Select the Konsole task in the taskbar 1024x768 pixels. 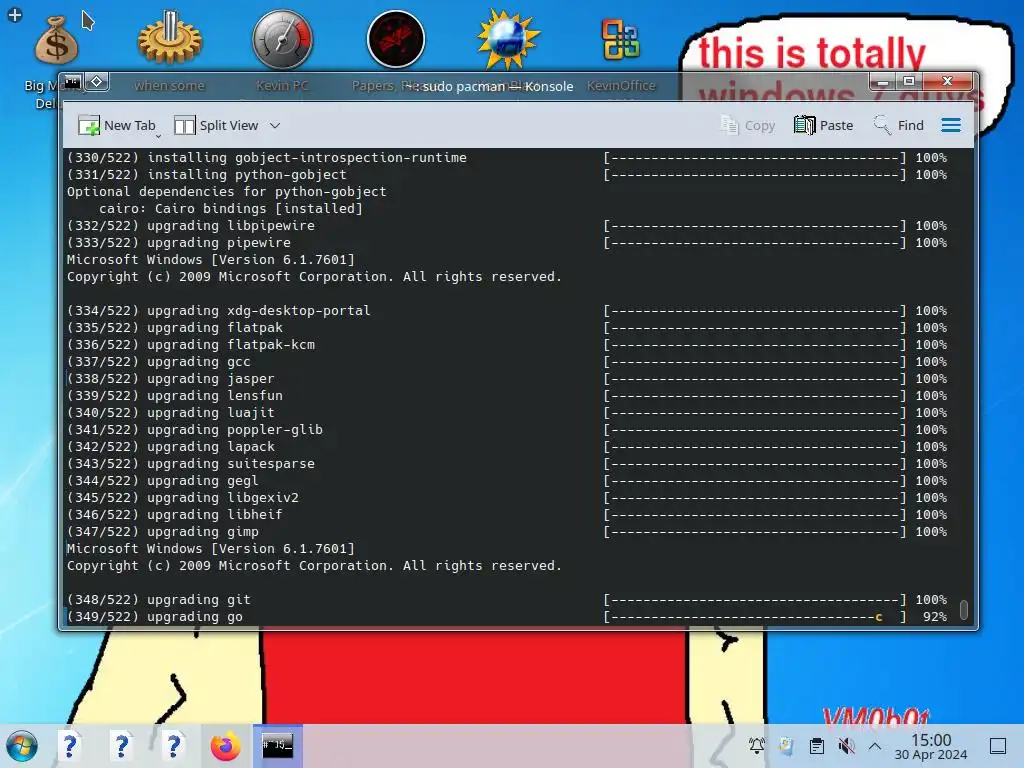tap(278, 746)
